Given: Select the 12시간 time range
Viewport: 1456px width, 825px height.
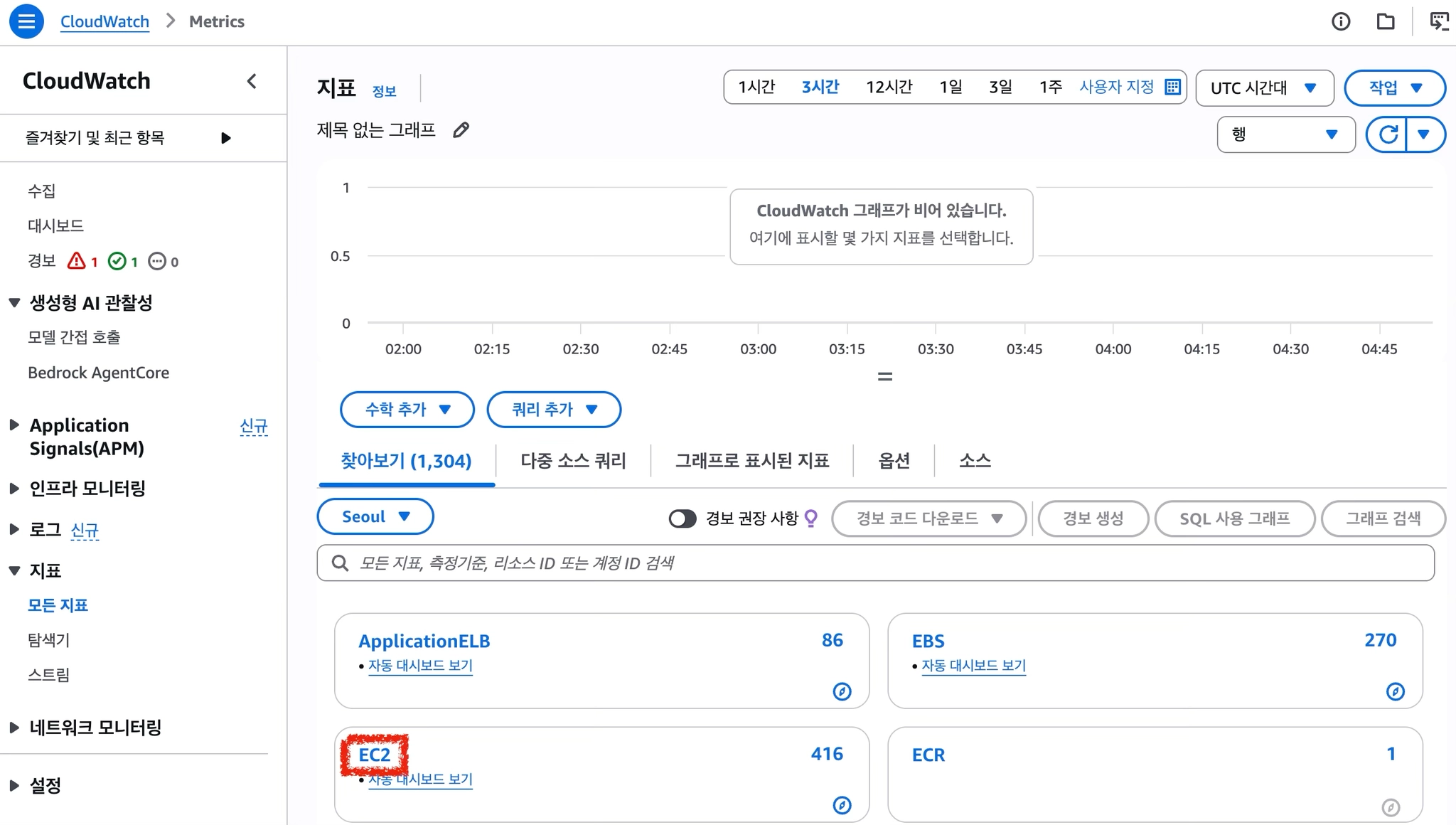Looking at the screenshot, I should (x=889, y=87).
